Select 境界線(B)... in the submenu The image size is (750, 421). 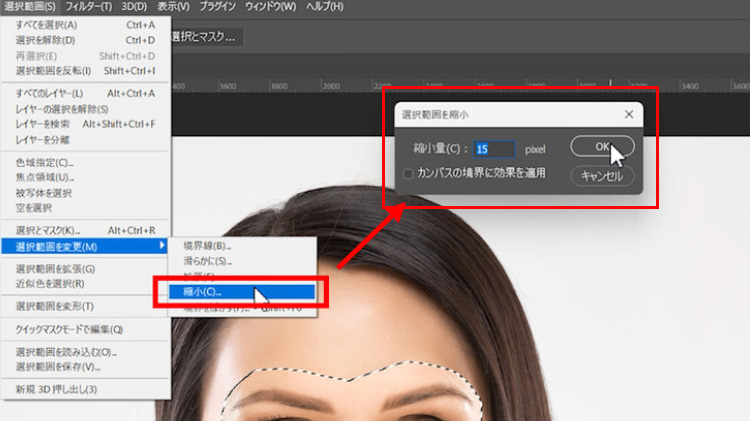point(206,245)
